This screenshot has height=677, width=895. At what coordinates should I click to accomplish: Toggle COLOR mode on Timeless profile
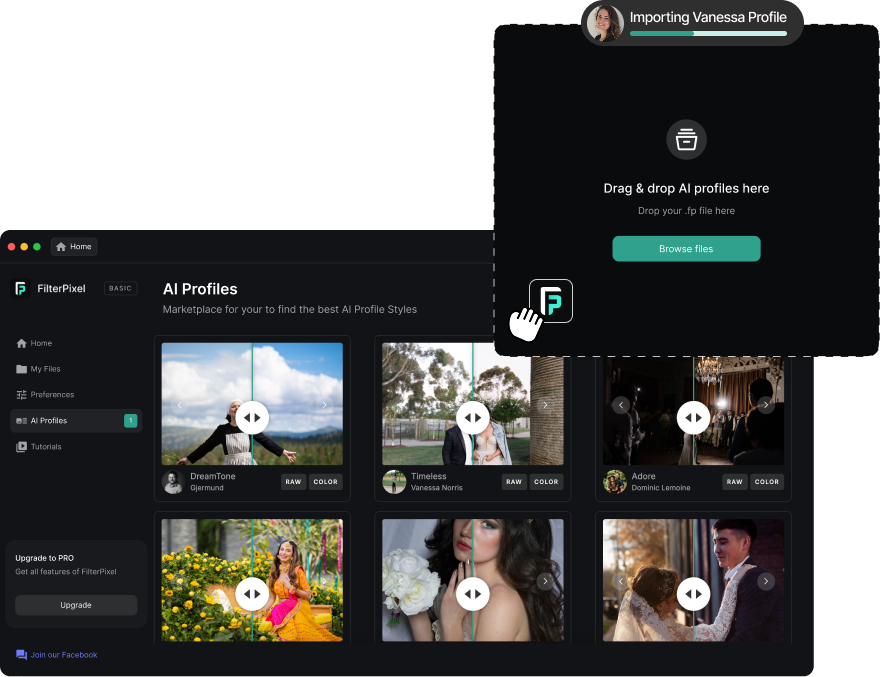click(546, 482)
